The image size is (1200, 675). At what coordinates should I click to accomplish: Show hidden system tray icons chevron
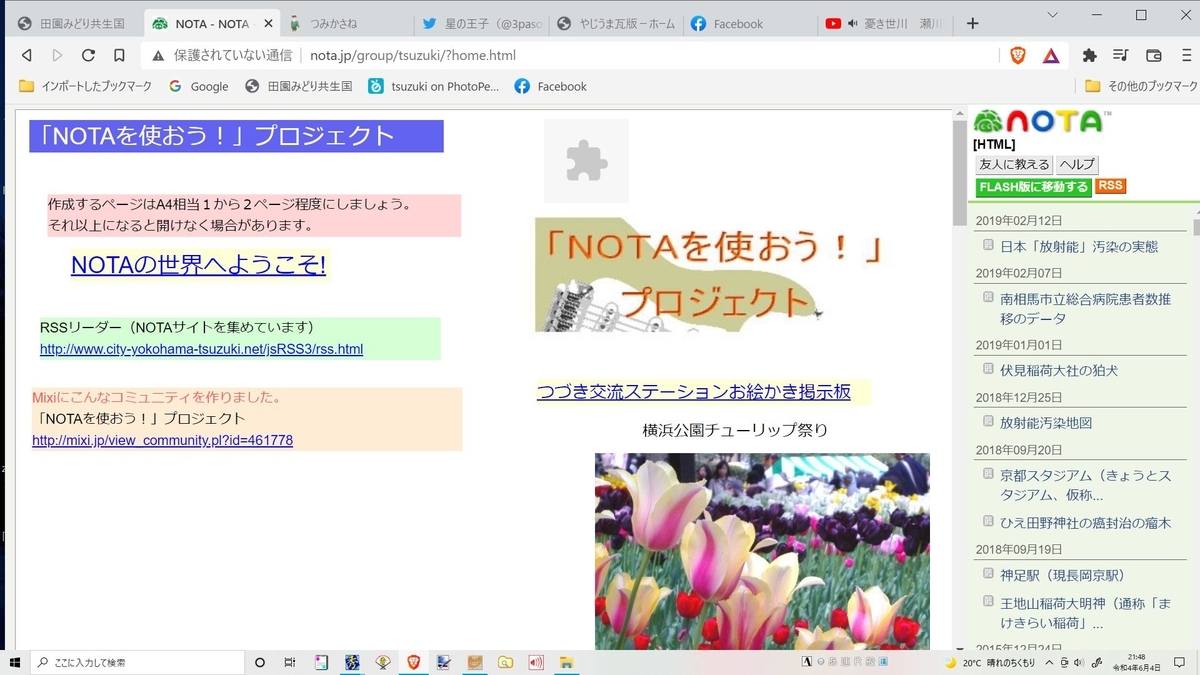point(1048,663)
